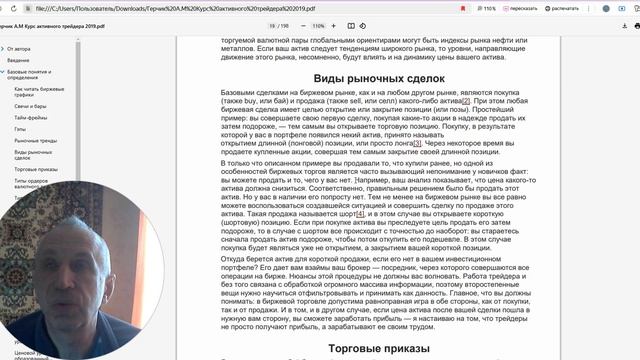640x360 pixels.
Task: Go to 'Свечи и бары' section
Action: (x=30, y=106)
